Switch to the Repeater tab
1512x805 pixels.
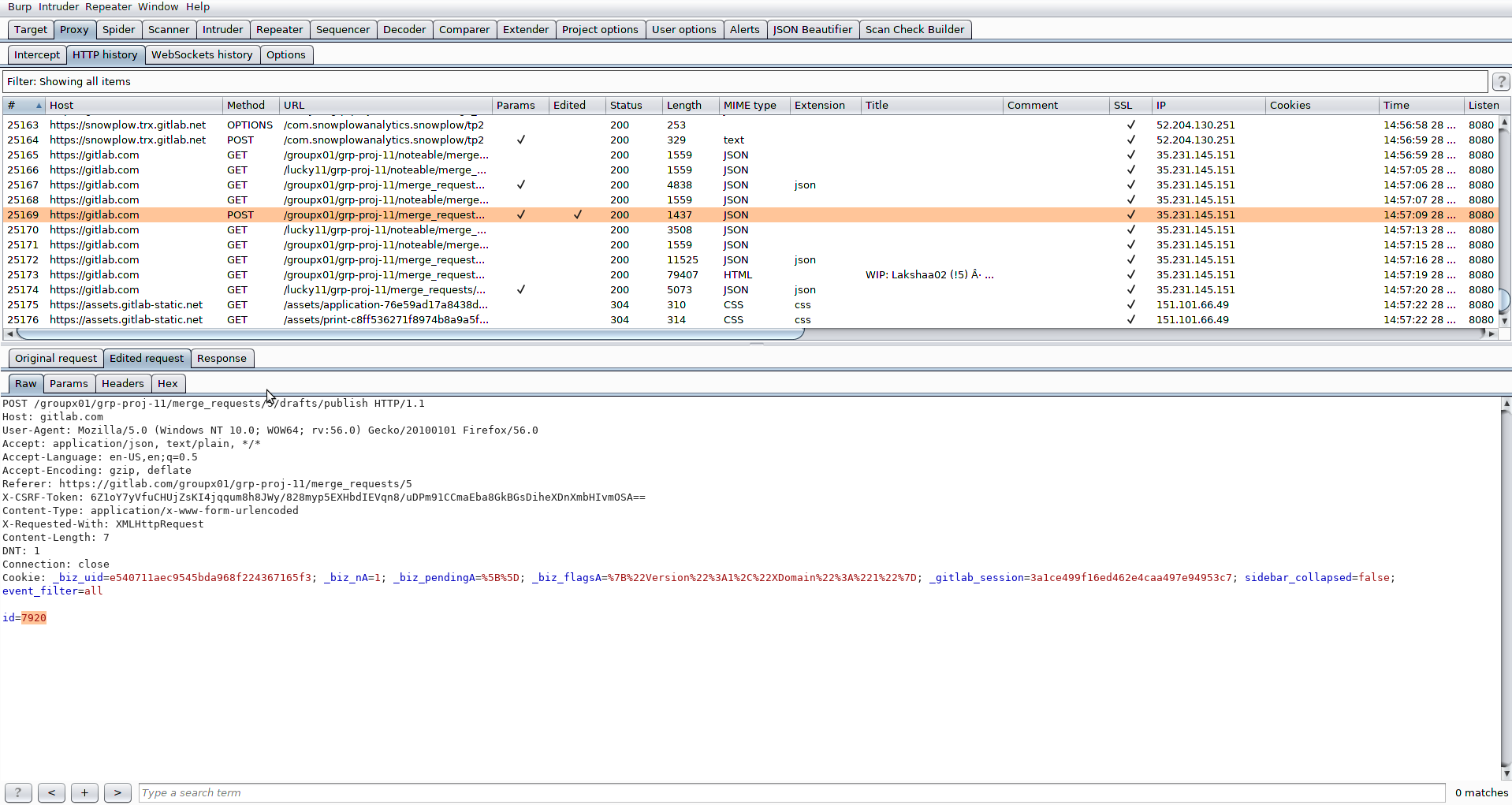279,30
